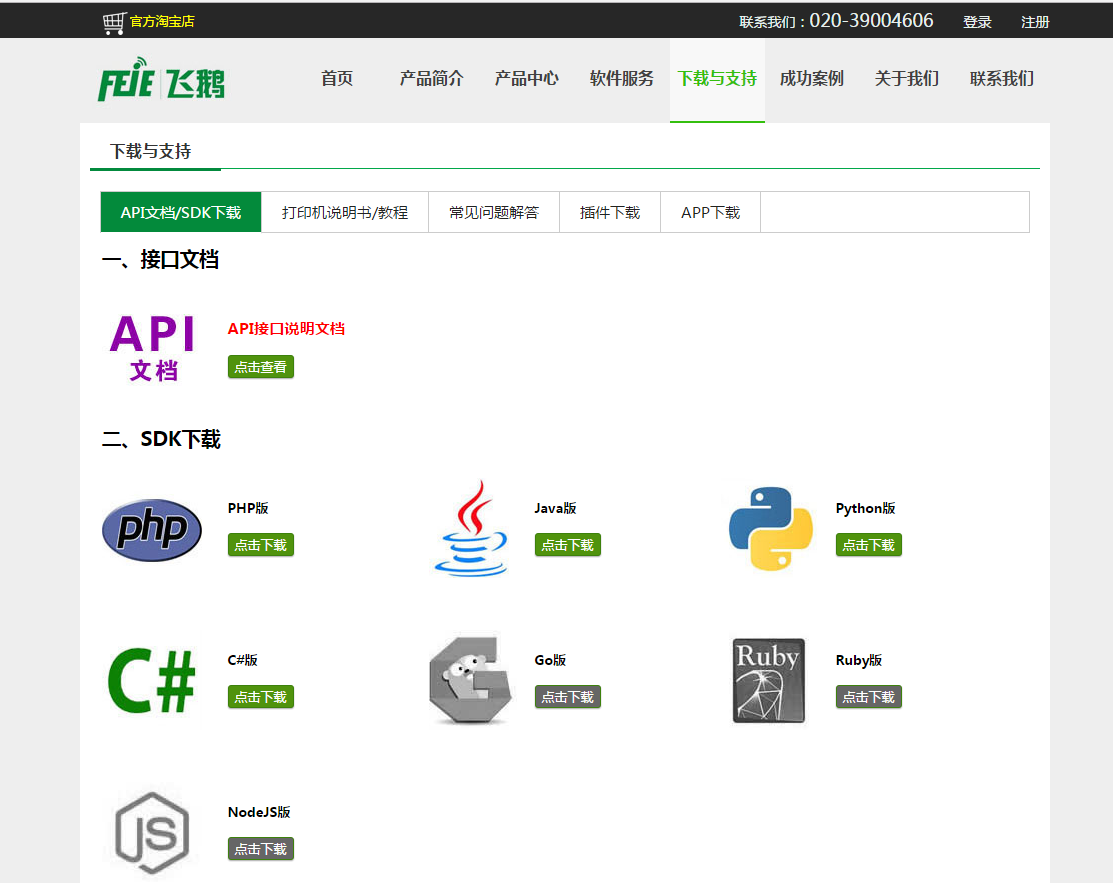Screen dimensions: 1113x883
Task: Click the Java版 label
Action: (x=555, y=508)
